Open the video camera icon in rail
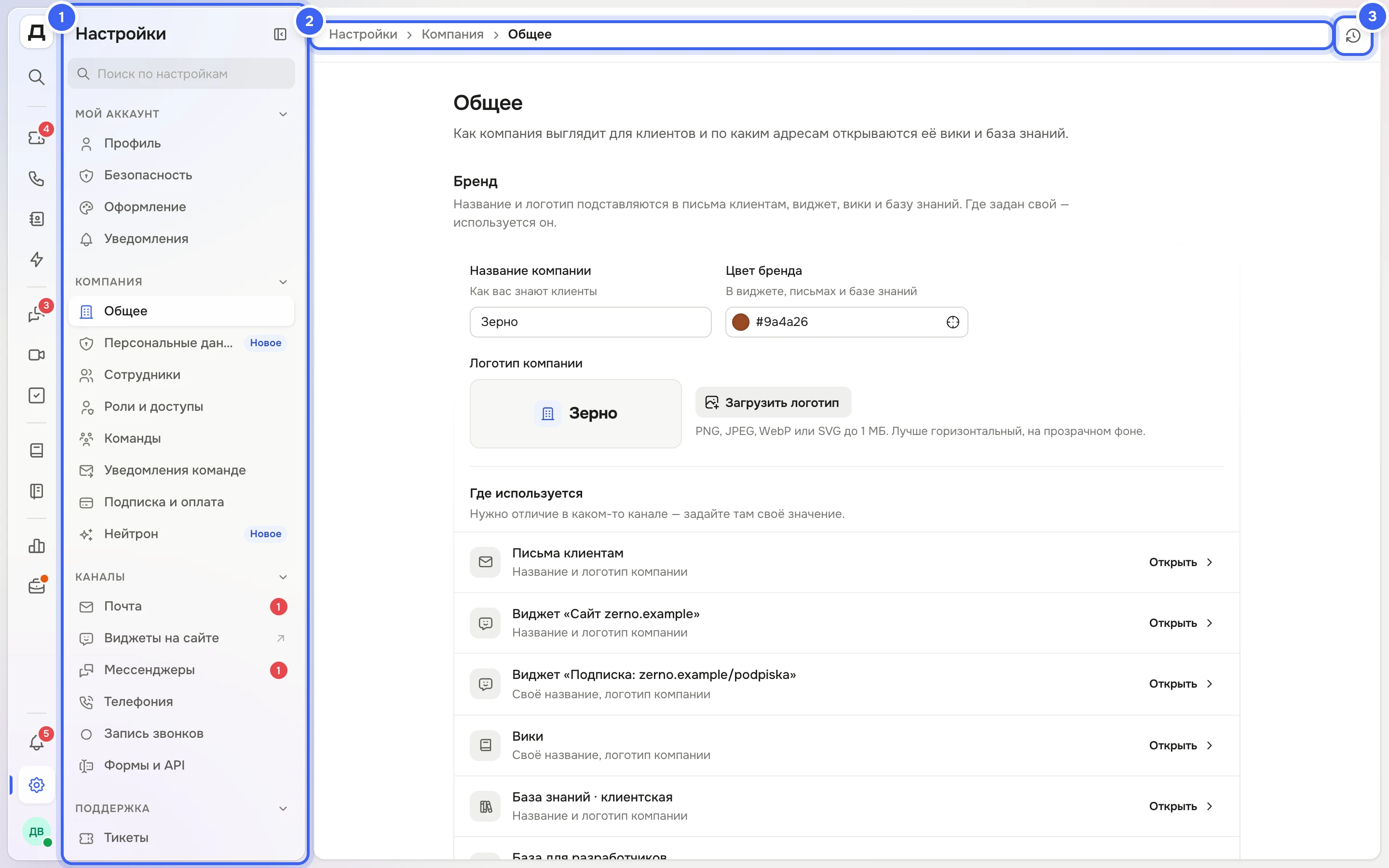 [37, 355]
